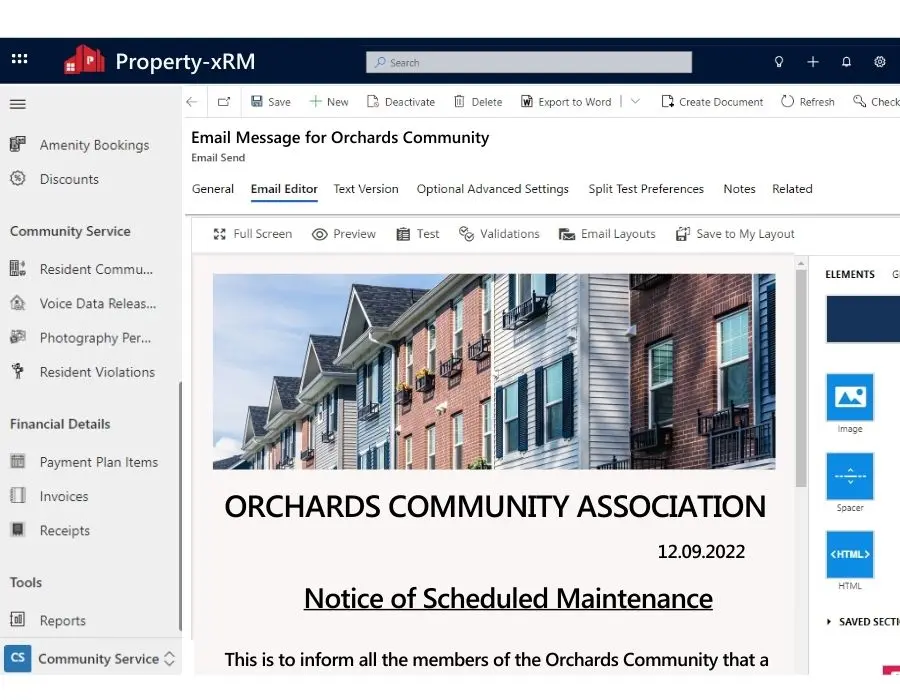Viewport: 900px width, 700px height.
Task: Click the Property-xRM building logo
Action: coord(84,60)
